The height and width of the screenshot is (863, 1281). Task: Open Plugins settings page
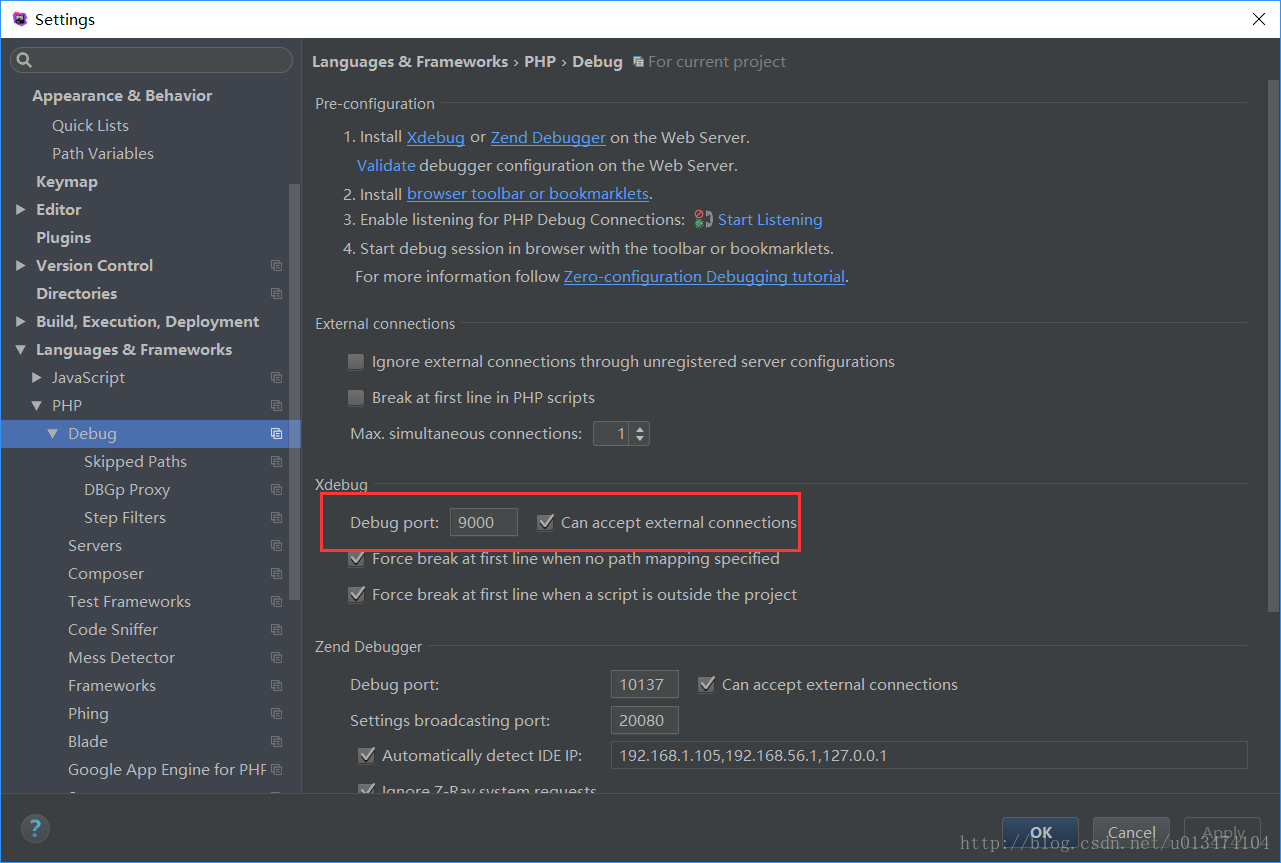click(x=64, y=238)
